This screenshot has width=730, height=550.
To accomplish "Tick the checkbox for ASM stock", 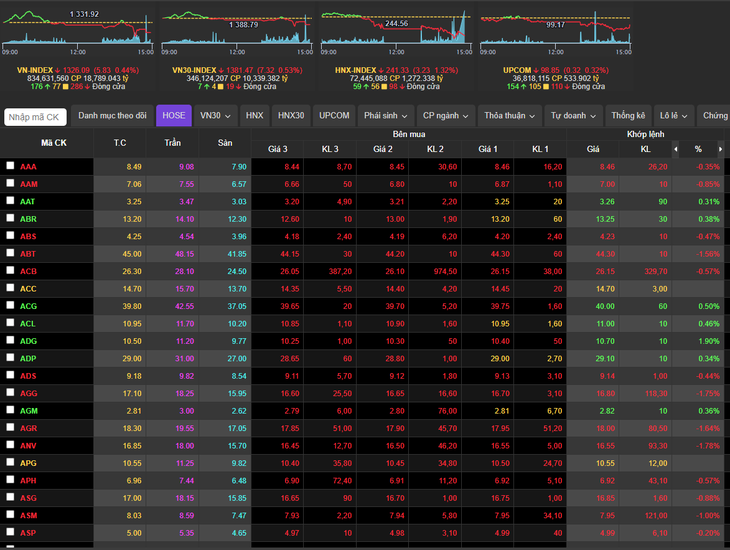I will [10, 514].
